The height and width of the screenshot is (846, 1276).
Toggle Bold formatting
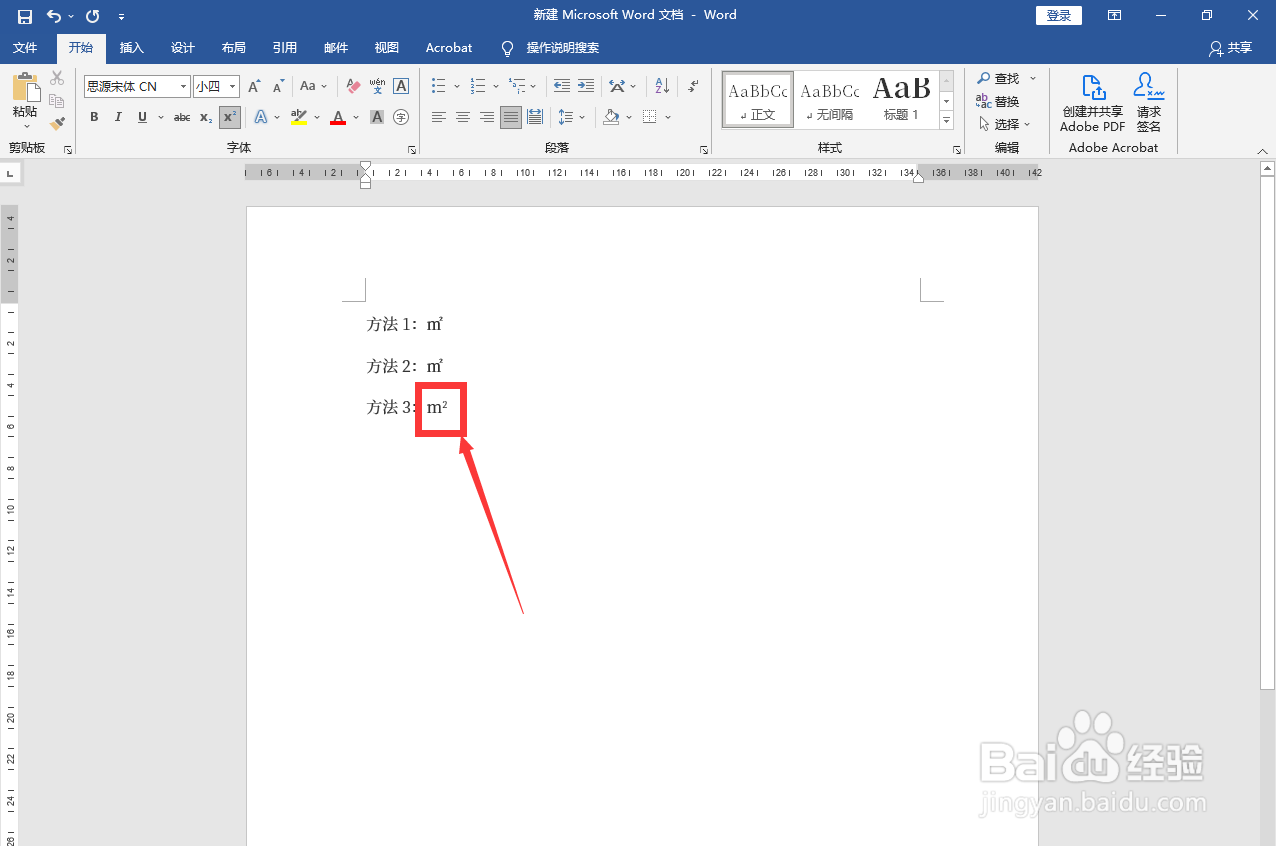point(94,117)
